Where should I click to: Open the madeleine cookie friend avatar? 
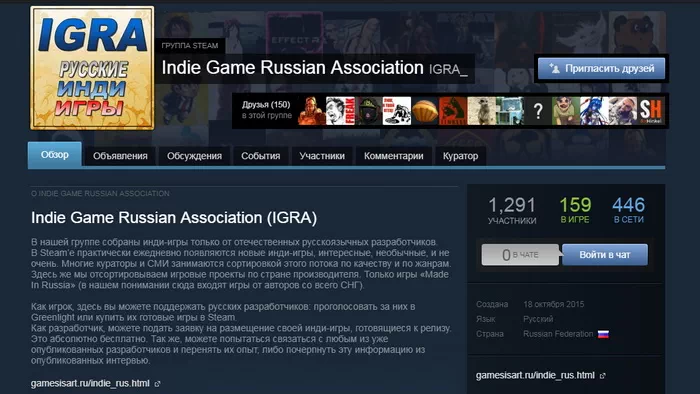point(425,111)
